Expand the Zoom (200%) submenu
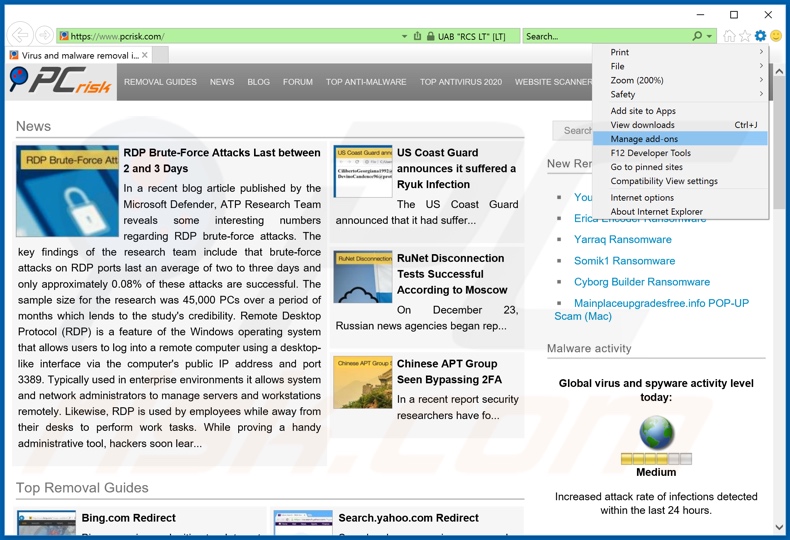This screenshot has height=540, width=790. (x=680, y=80)
